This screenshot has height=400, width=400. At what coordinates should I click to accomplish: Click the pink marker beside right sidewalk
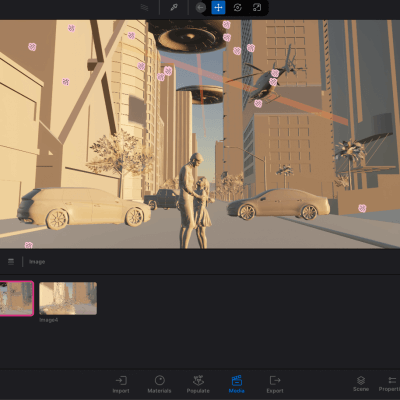click(x=362, y=208)
